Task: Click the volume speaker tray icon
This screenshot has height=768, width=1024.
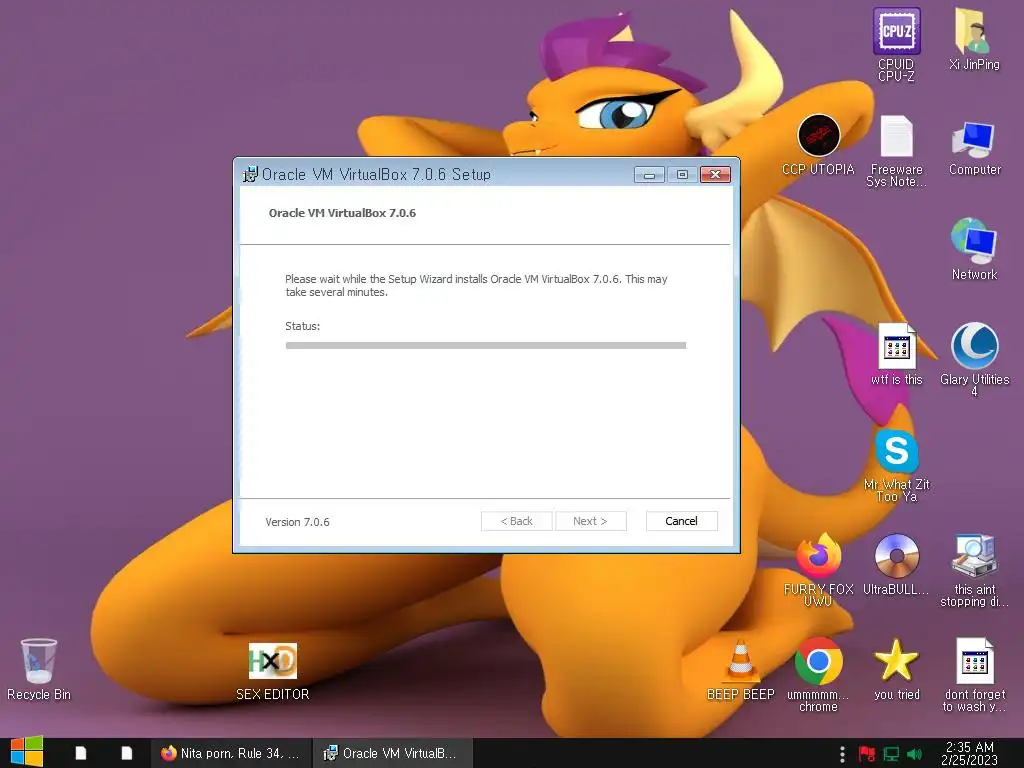Action: tap(914, 754)
